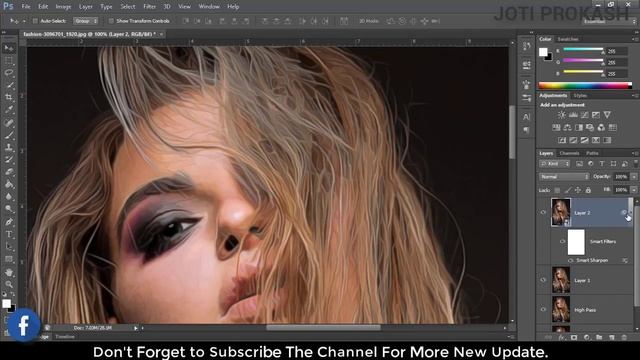This screenshot has height=360, width=640.
Task: Enable Show Transform Controls checkbox
Action: pos(111,21)
